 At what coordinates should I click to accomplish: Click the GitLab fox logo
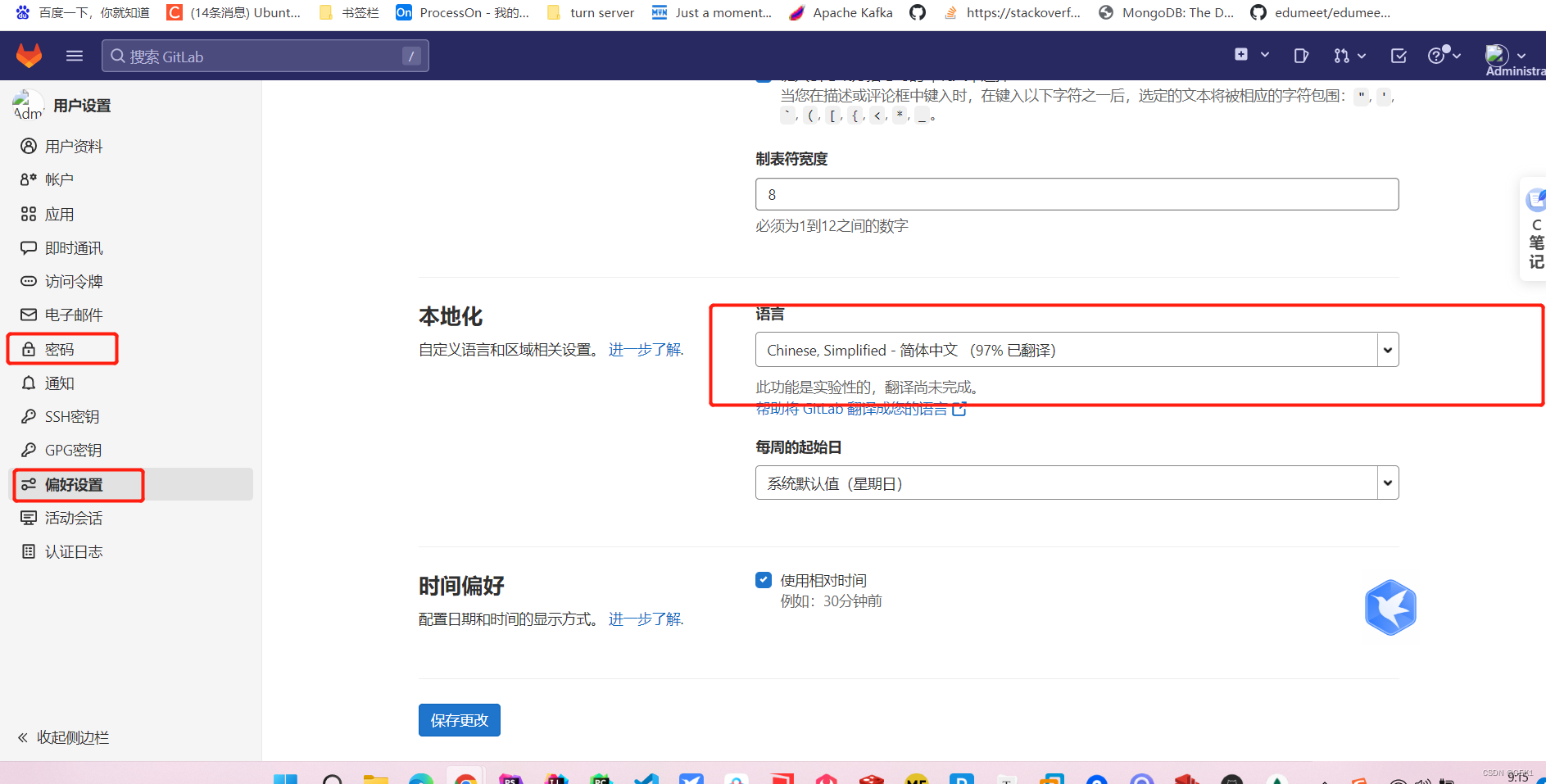pos(29,55)
